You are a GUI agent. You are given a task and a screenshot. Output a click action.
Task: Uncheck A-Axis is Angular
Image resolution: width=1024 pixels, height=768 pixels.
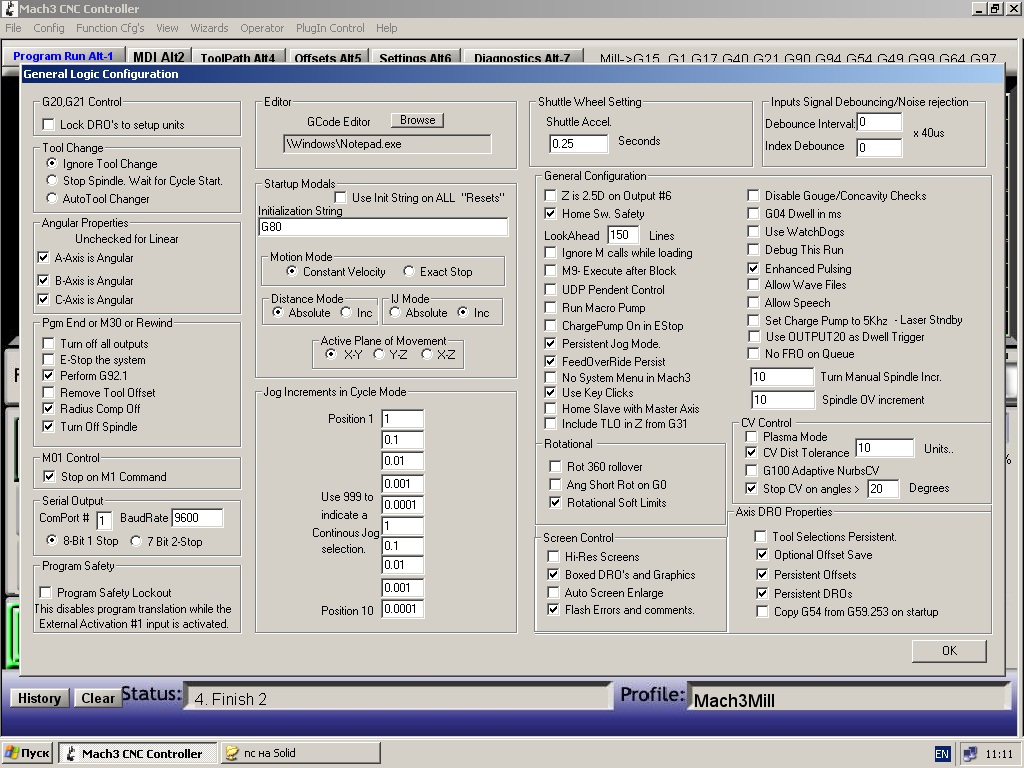click(43, 257)
